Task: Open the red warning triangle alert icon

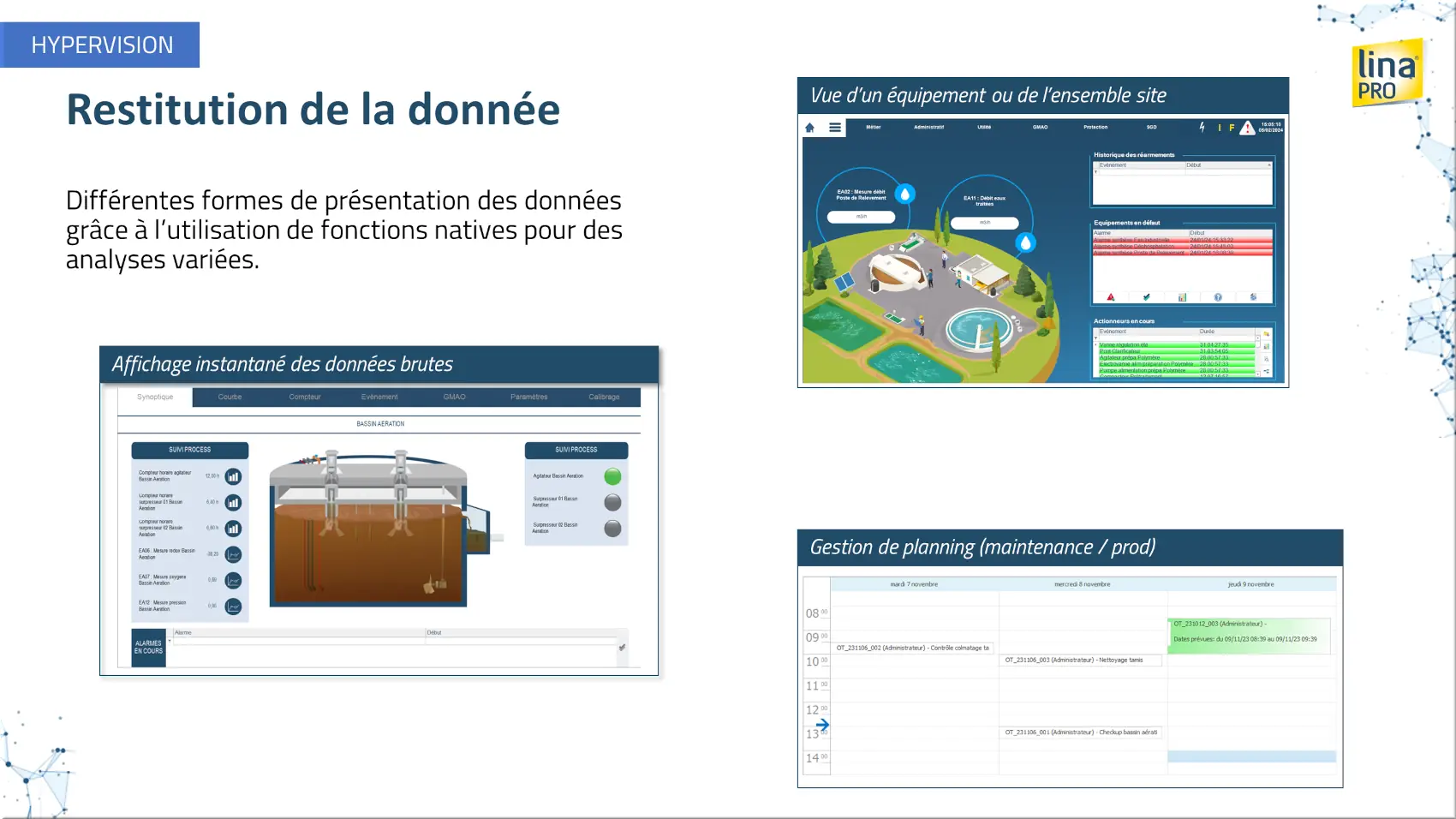Action: pyautogui.click(x=1247, y=128)
